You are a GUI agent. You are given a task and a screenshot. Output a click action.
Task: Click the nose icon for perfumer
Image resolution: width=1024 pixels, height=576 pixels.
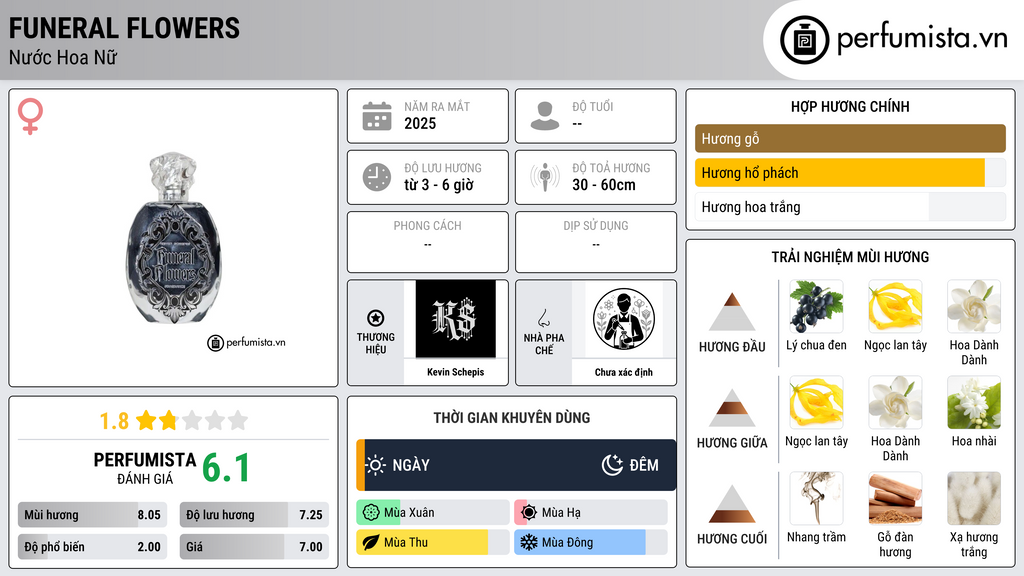pos(543,319)
